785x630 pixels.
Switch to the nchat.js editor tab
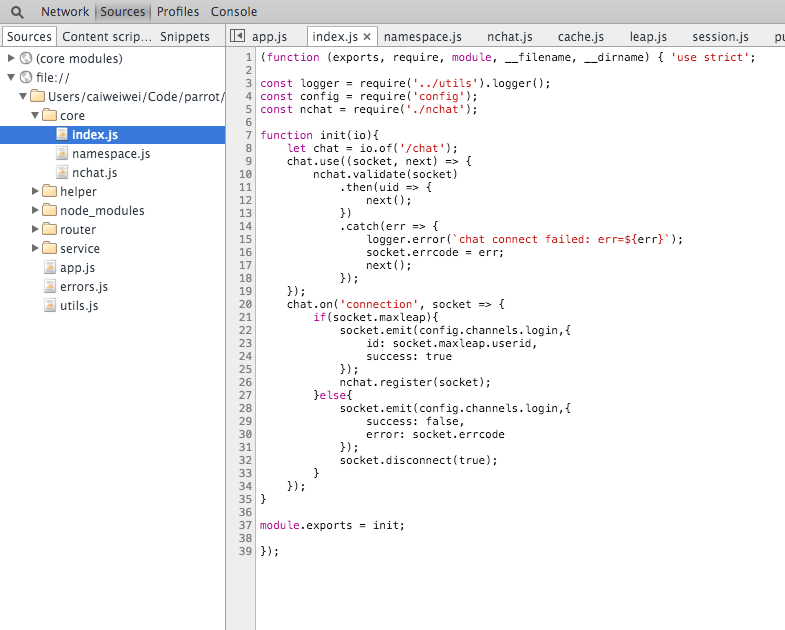[x=509, y=37]
